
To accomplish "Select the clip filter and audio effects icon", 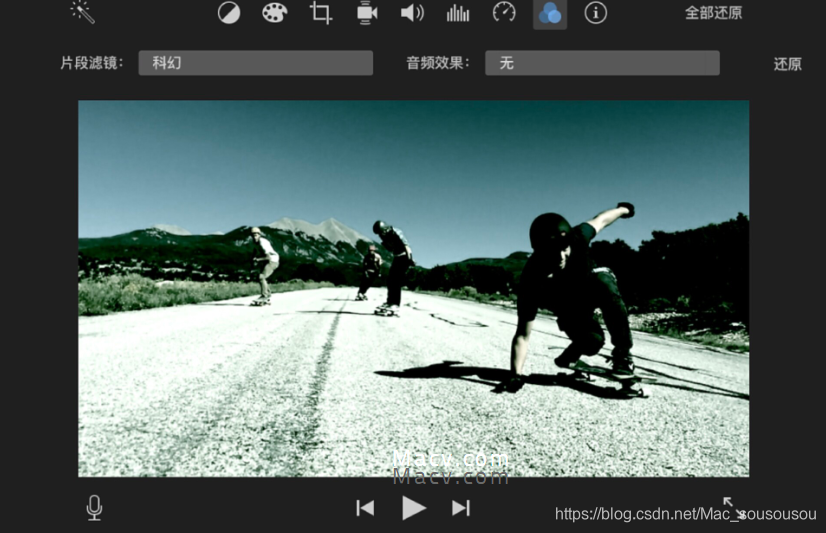I will (x=550, y=13).
